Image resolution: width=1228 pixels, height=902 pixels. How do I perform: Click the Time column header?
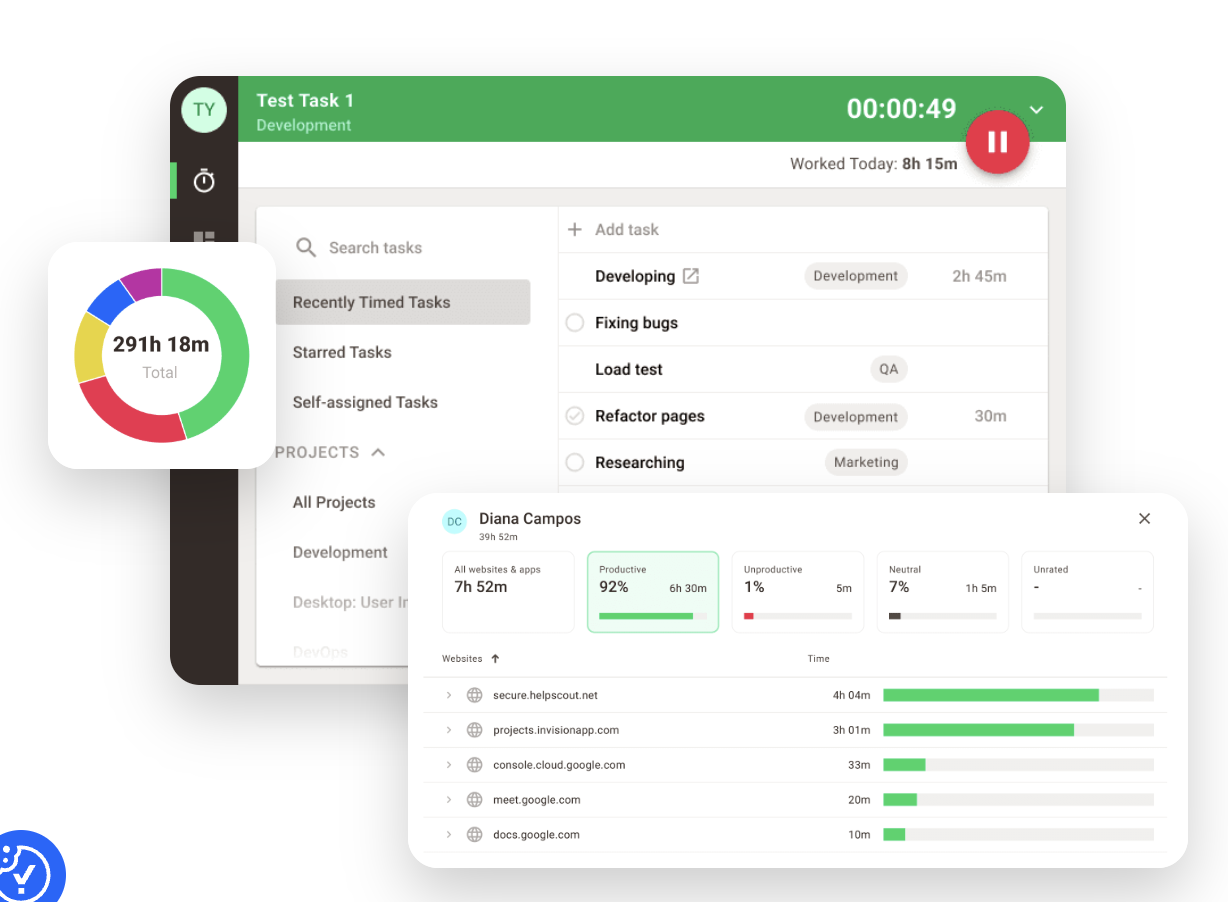tap(819, 659)
